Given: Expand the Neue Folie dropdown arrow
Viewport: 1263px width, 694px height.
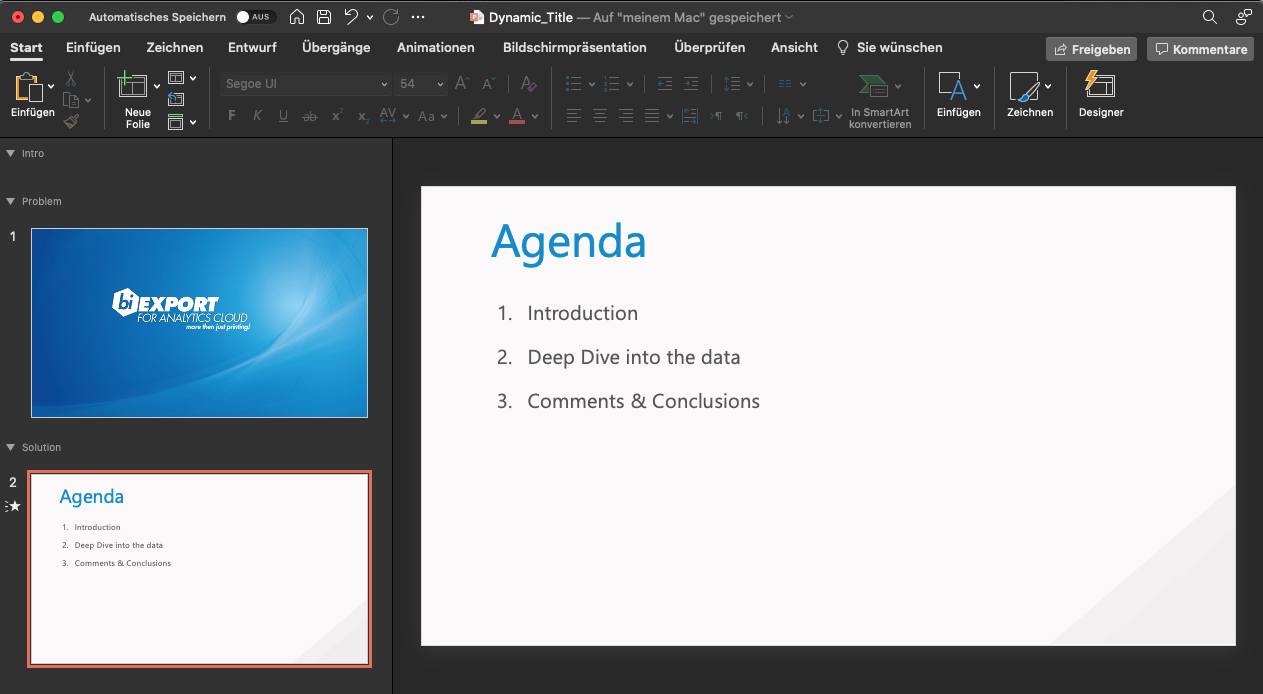Looking at the screenshot, I should click(157, 86).
